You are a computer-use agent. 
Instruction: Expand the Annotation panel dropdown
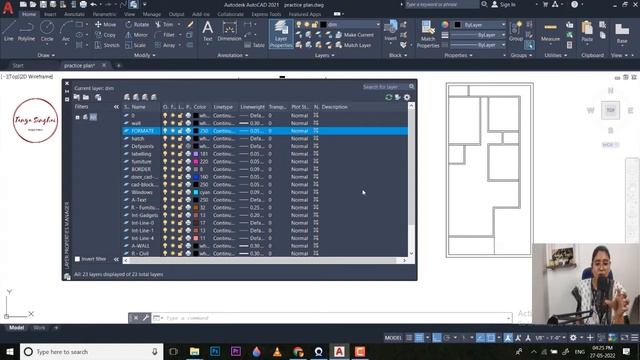tap(233, 55)
